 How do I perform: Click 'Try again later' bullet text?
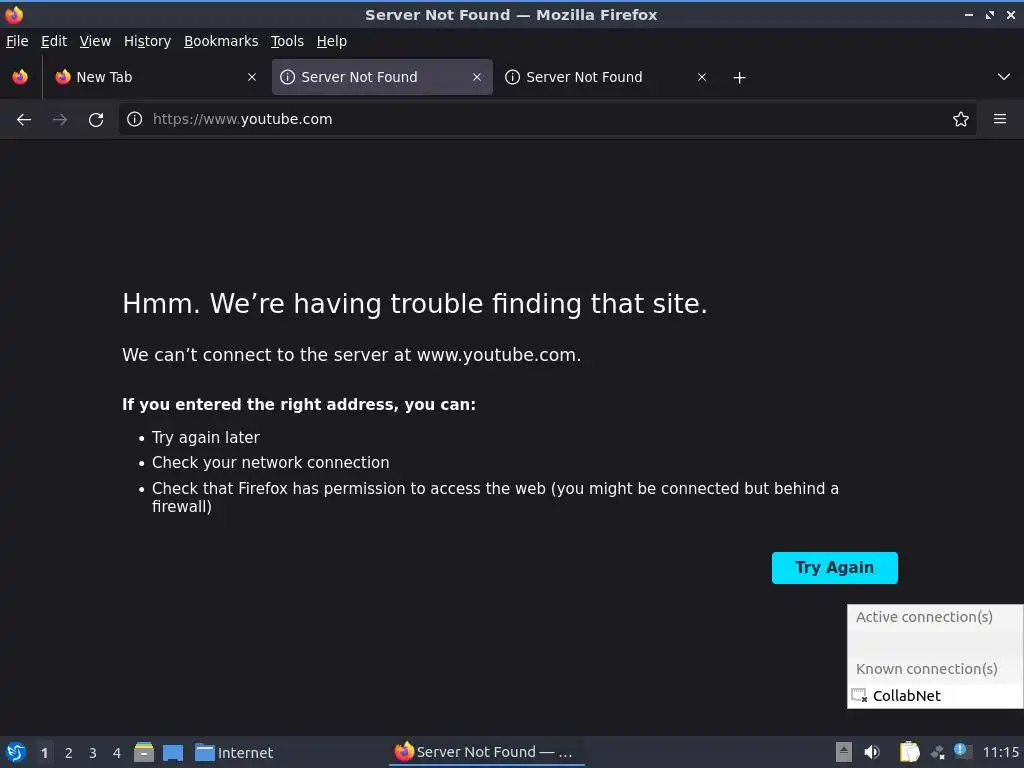click(206, 438)
